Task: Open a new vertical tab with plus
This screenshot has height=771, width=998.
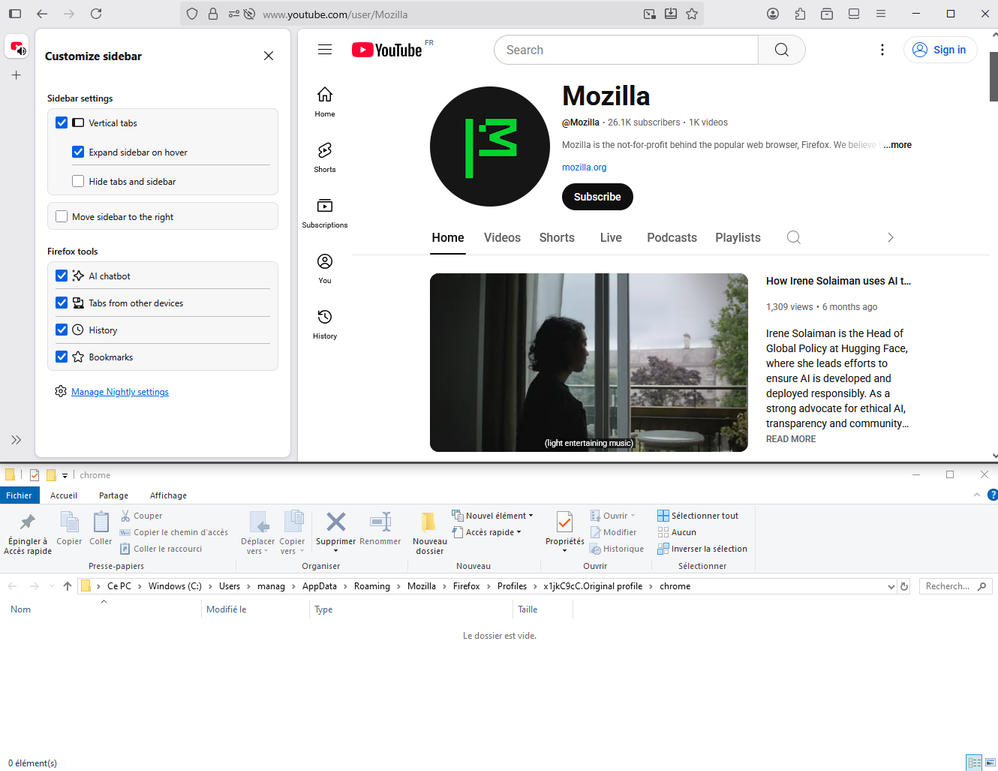Action: (x=17, y=75)
